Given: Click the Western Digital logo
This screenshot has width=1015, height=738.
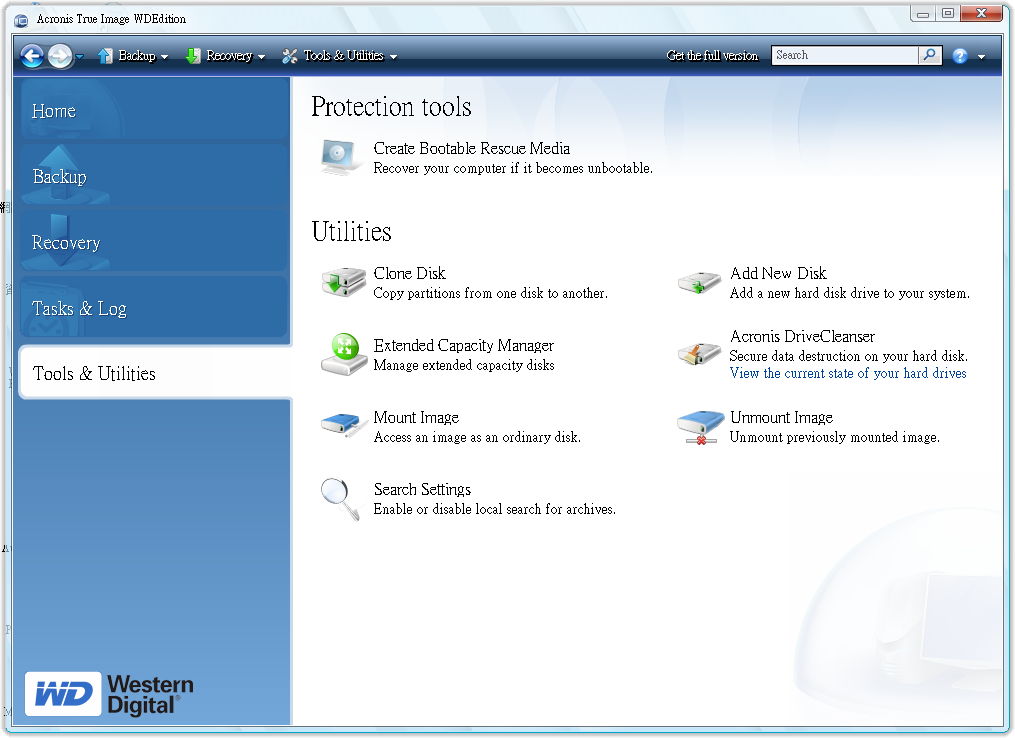Looking at the screenshot, I should (109, 694).
